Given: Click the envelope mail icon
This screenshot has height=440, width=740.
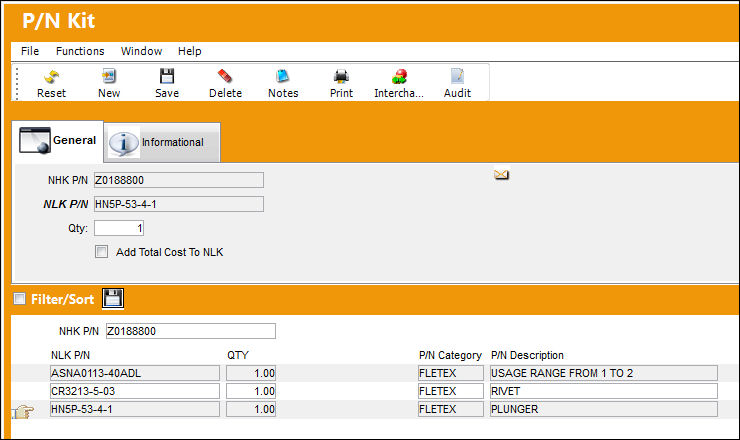Looking at the screenshot, I should click(x=501, y=174).
